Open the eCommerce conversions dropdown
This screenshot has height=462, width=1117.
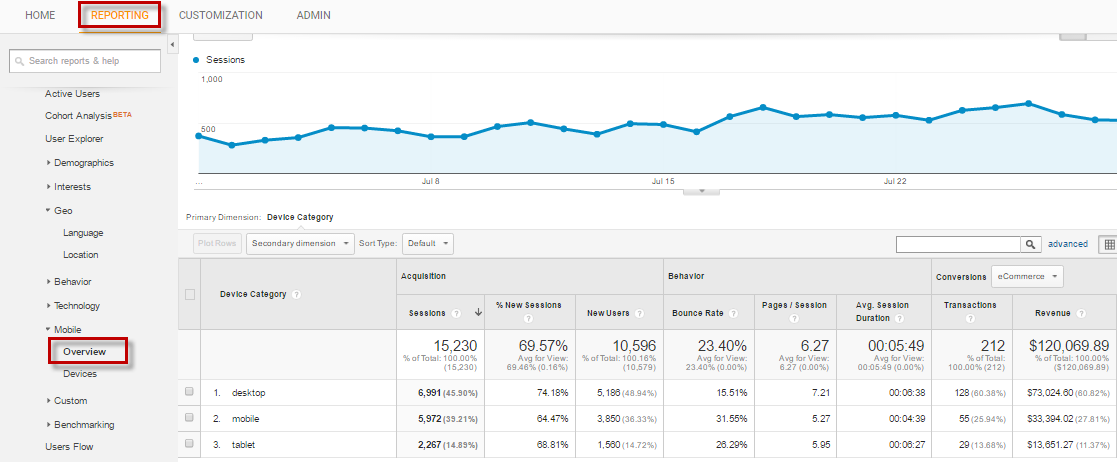1027,277
